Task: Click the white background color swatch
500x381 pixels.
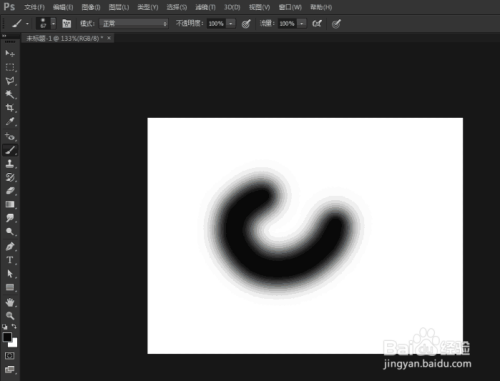Action: 14,343
